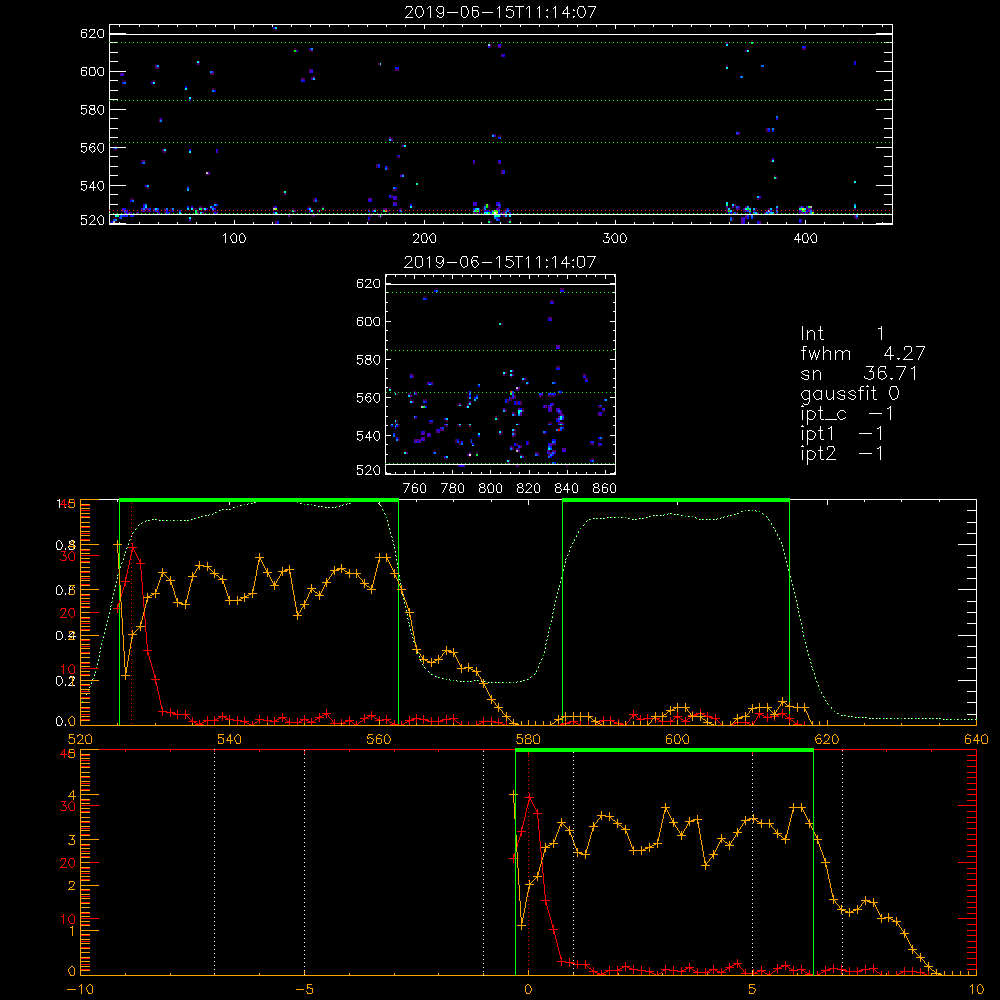Click x-axis label -5 on the bottom plot

(304, 989)
